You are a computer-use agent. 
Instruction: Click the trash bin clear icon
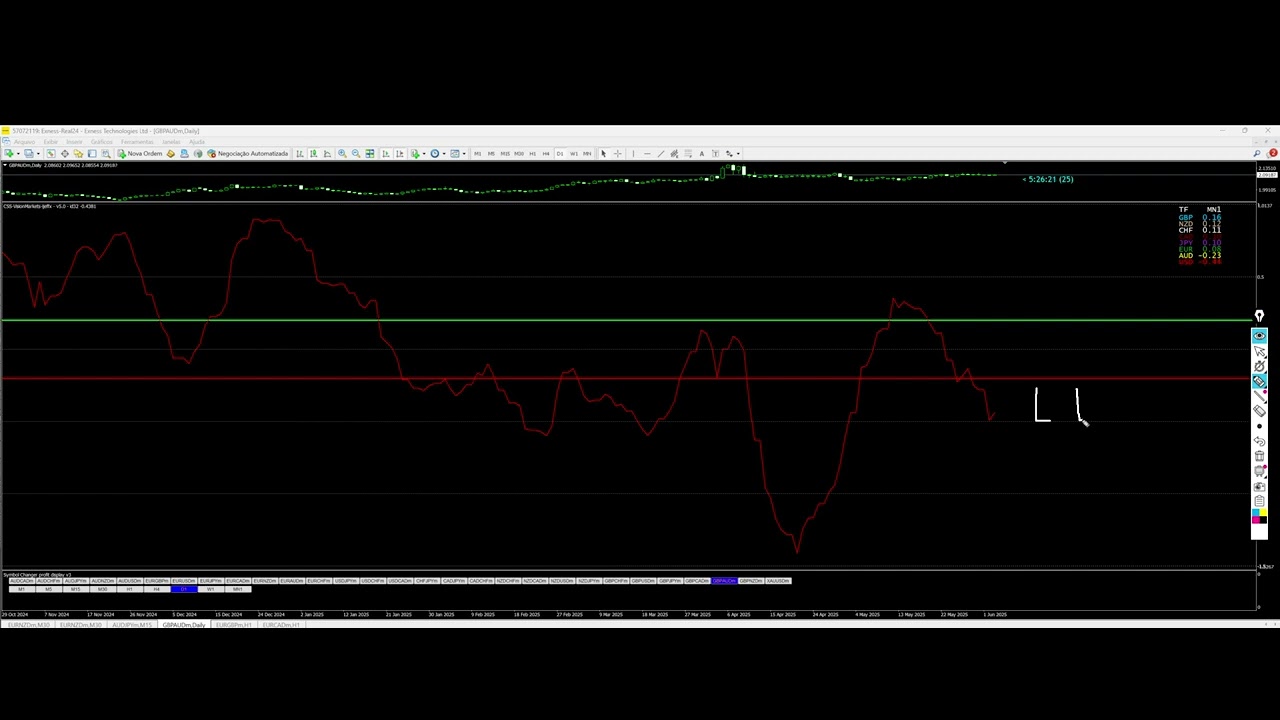point(1259,456)
